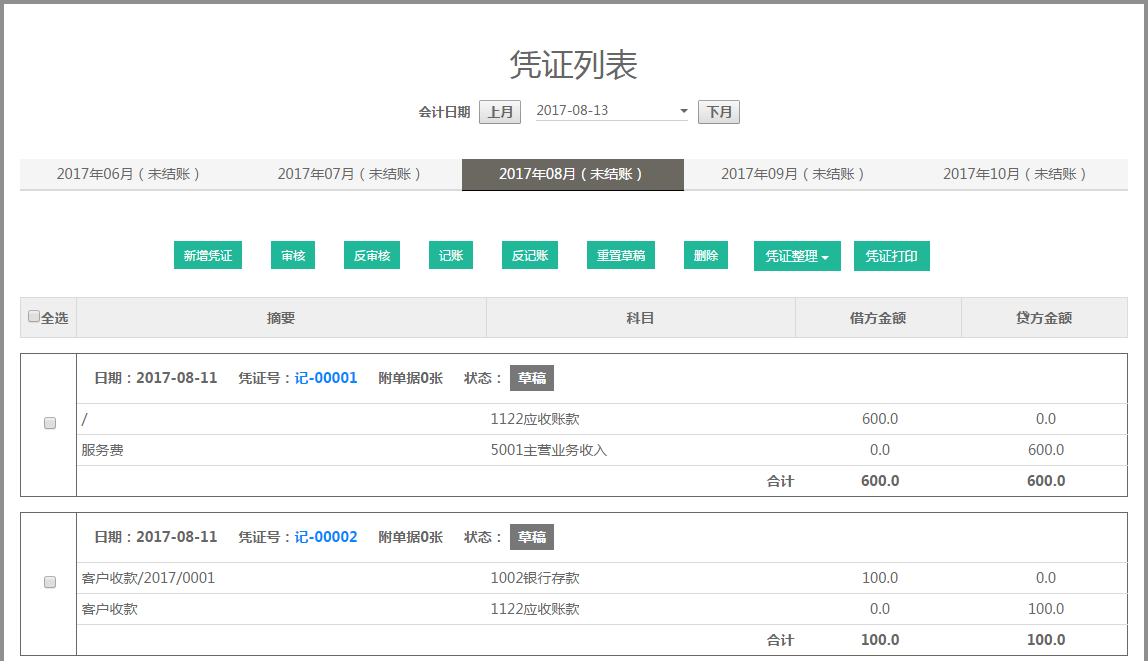This screenshot has height=661, width=1148.
Task: Select the checkbox for voucher 记-00002
Action: [50, 583]
